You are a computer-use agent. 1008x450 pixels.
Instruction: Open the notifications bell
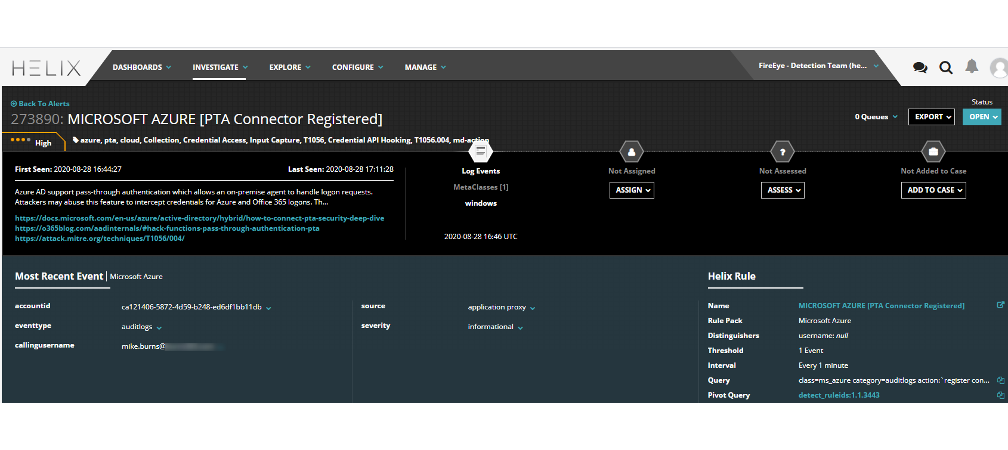[971, 66]
